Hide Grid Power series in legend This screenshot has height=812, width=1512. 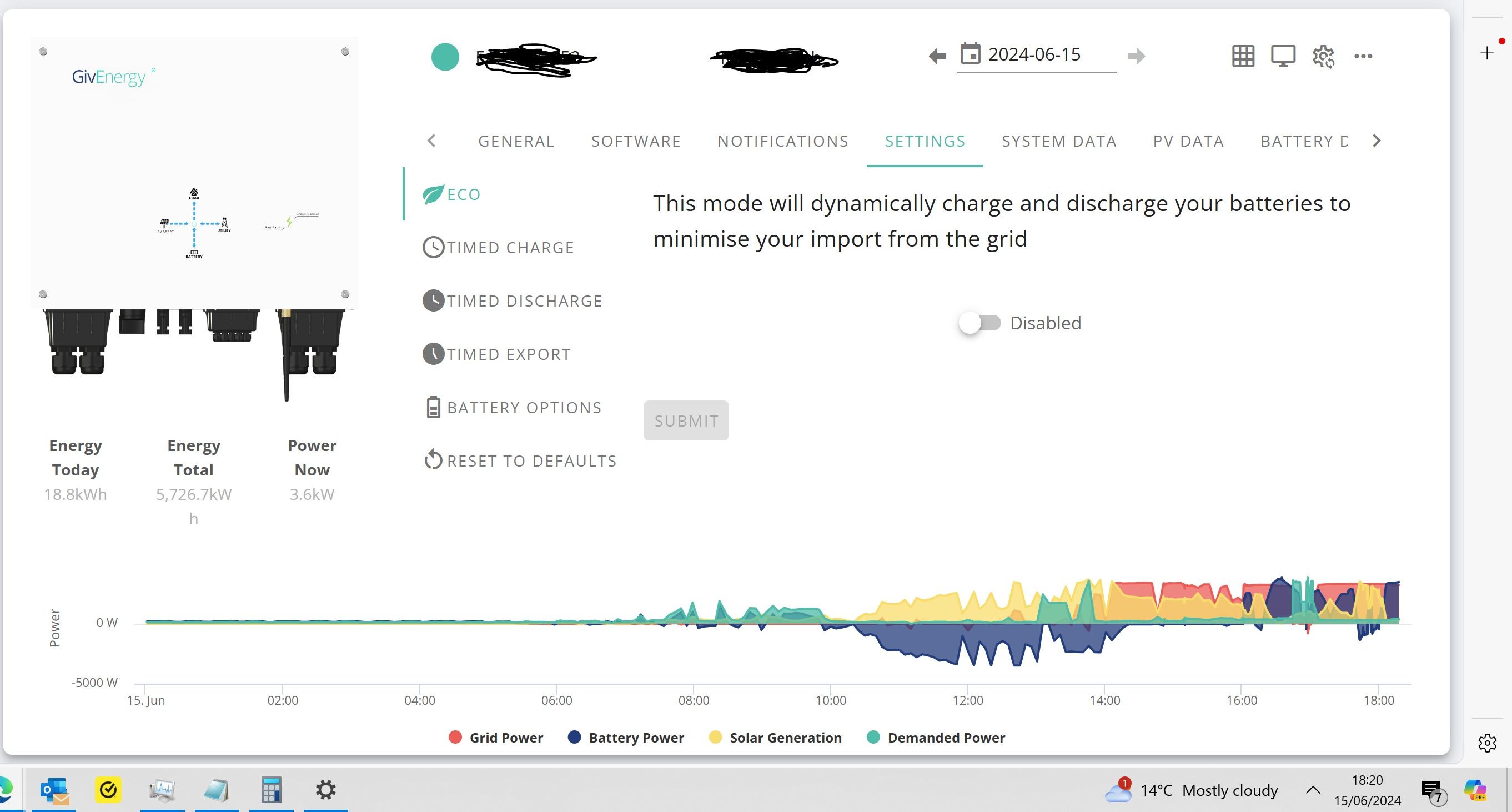(x=496, y=738)
